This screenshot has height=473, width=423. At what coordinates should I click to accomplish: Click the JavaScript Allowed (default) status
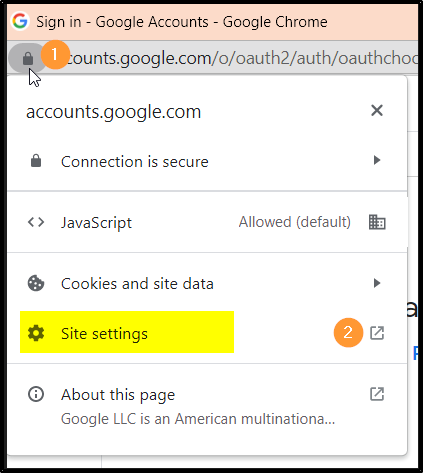295,222
